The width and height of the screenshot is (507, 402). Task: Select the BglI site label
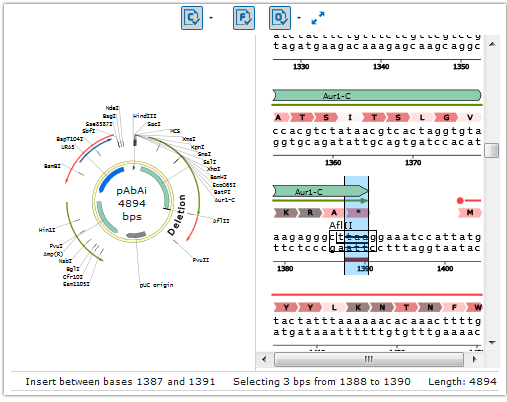tap(73, 269)
